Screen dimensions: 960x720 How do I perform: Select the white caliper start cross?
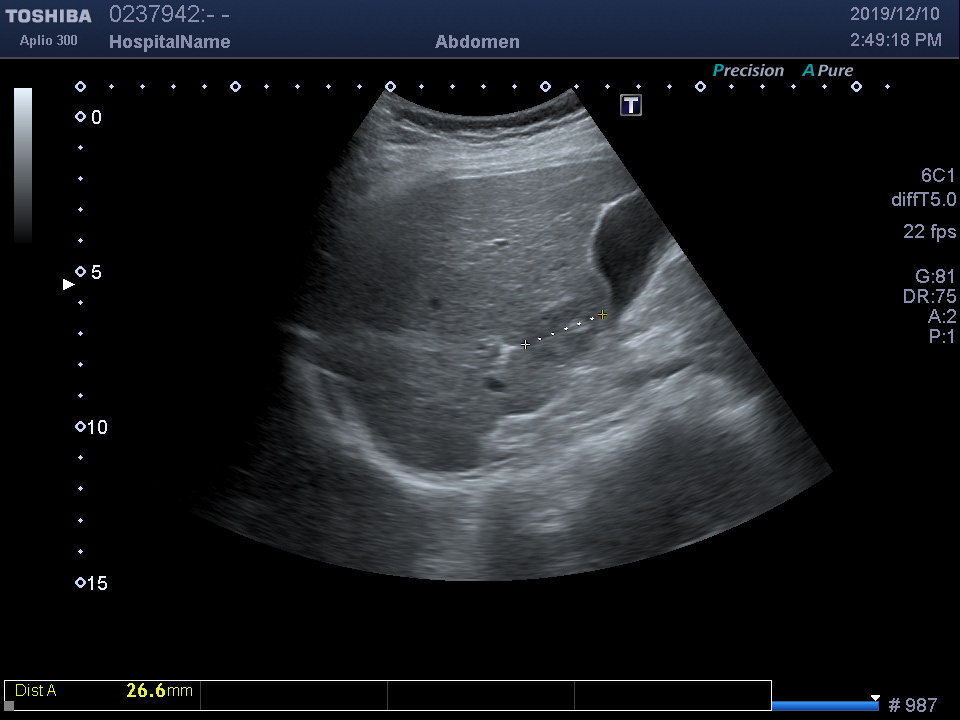525,345
